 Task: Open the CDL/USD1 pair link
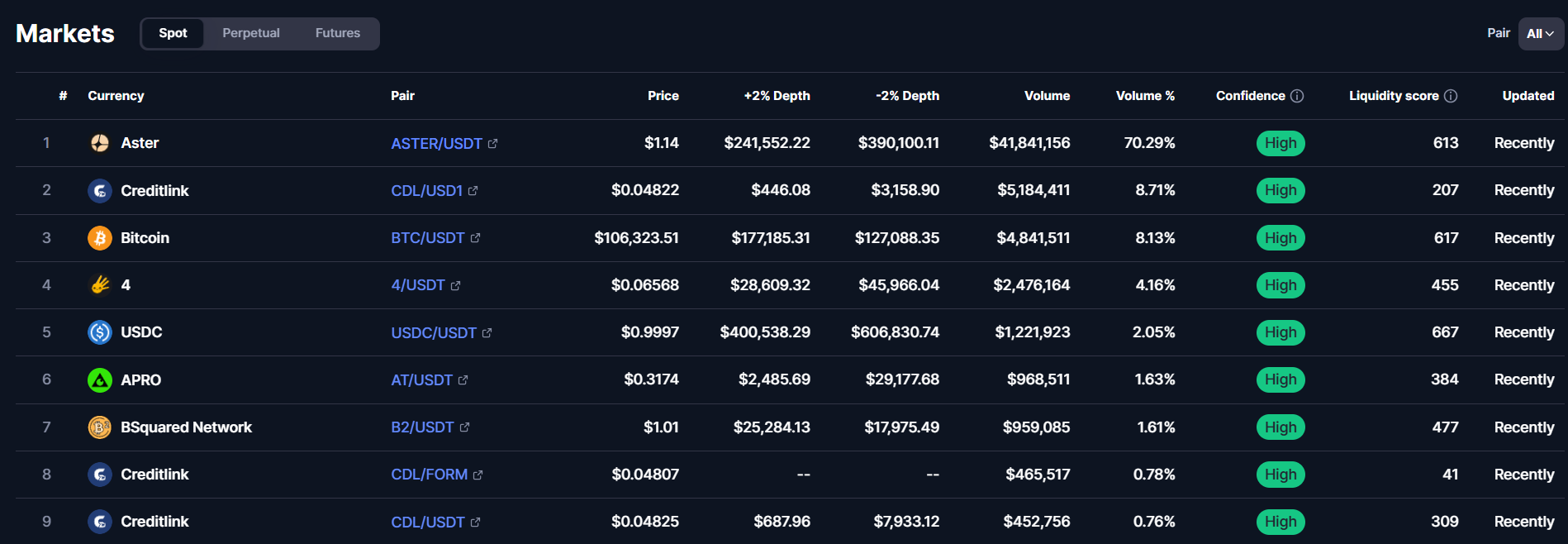click(x=426, y=191)
